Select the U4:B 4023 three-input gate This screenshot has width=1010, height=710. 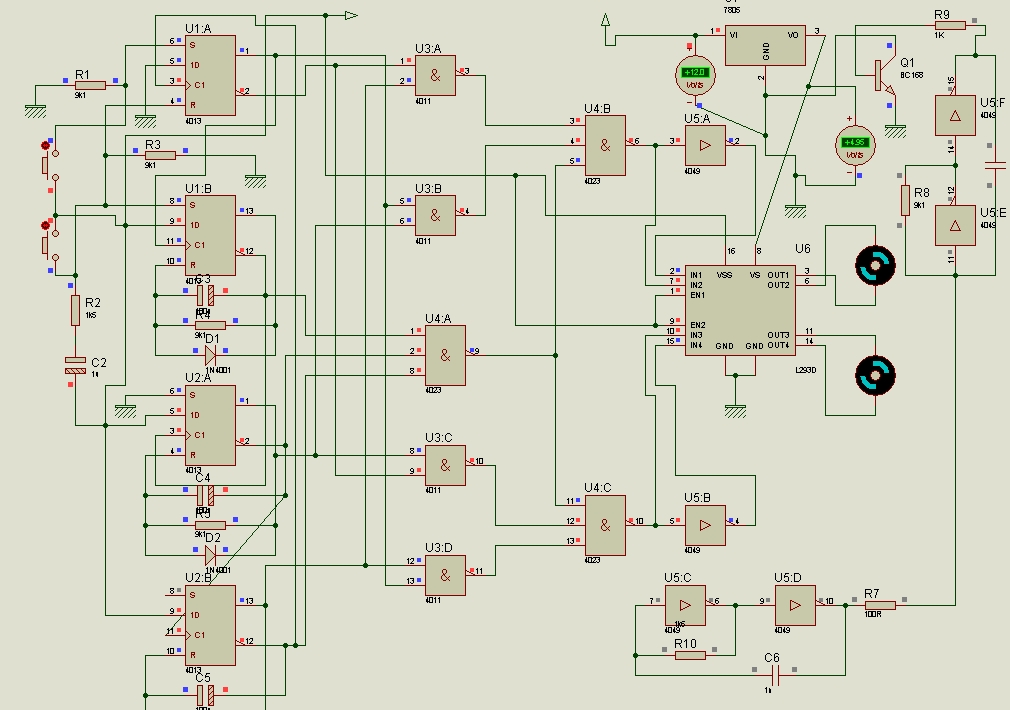(x=605, y=146)
